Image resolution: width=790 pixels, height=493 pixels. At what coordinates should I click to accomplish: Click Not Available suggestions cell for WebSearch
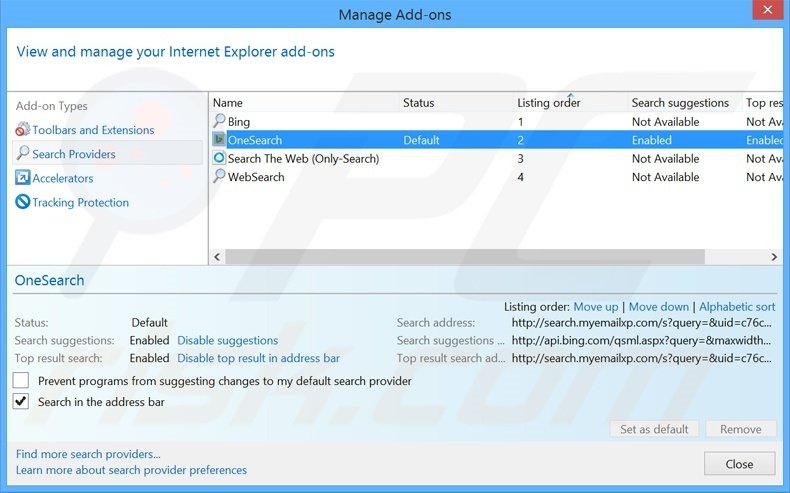click(666, 177)
